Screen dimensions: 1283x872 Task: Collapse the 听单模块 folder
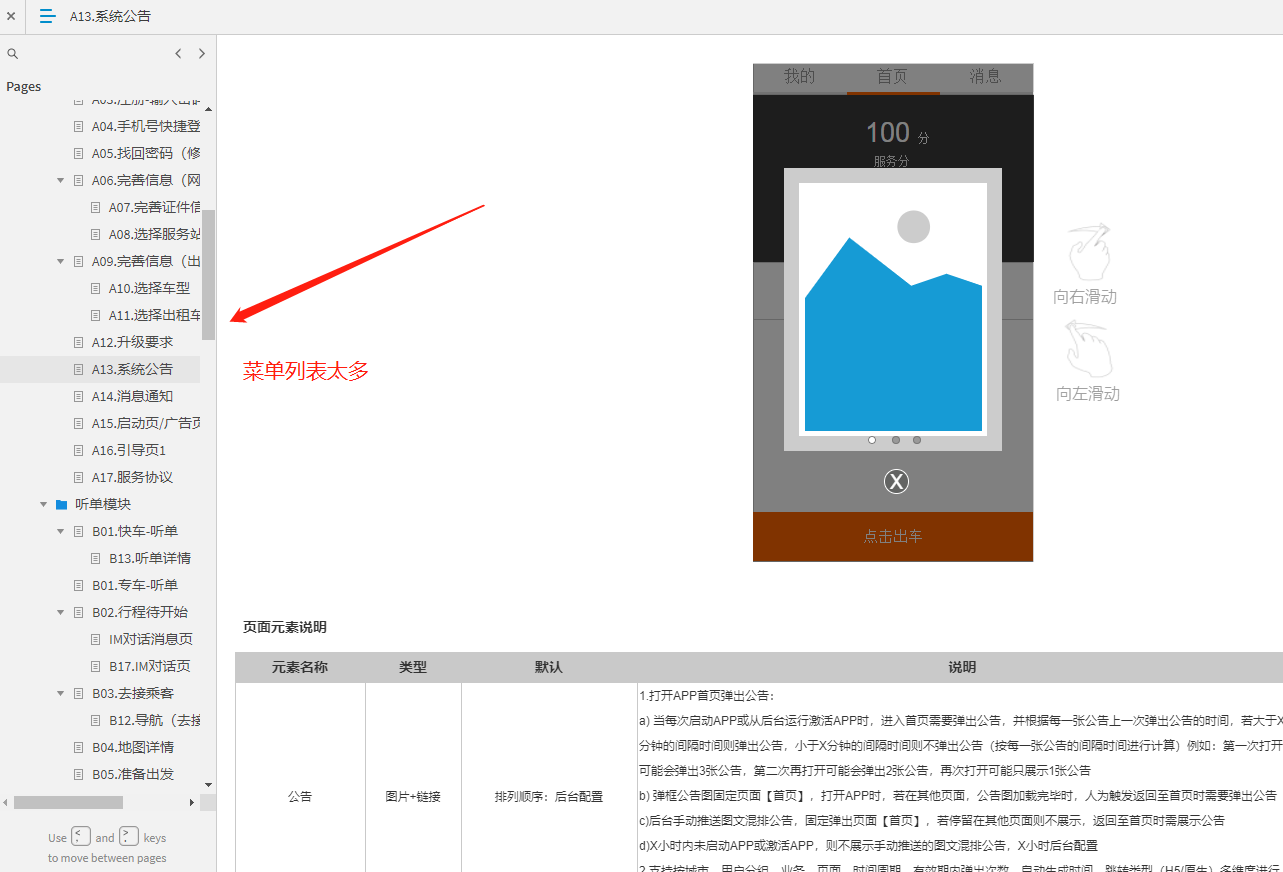click(x=42, y=503)
